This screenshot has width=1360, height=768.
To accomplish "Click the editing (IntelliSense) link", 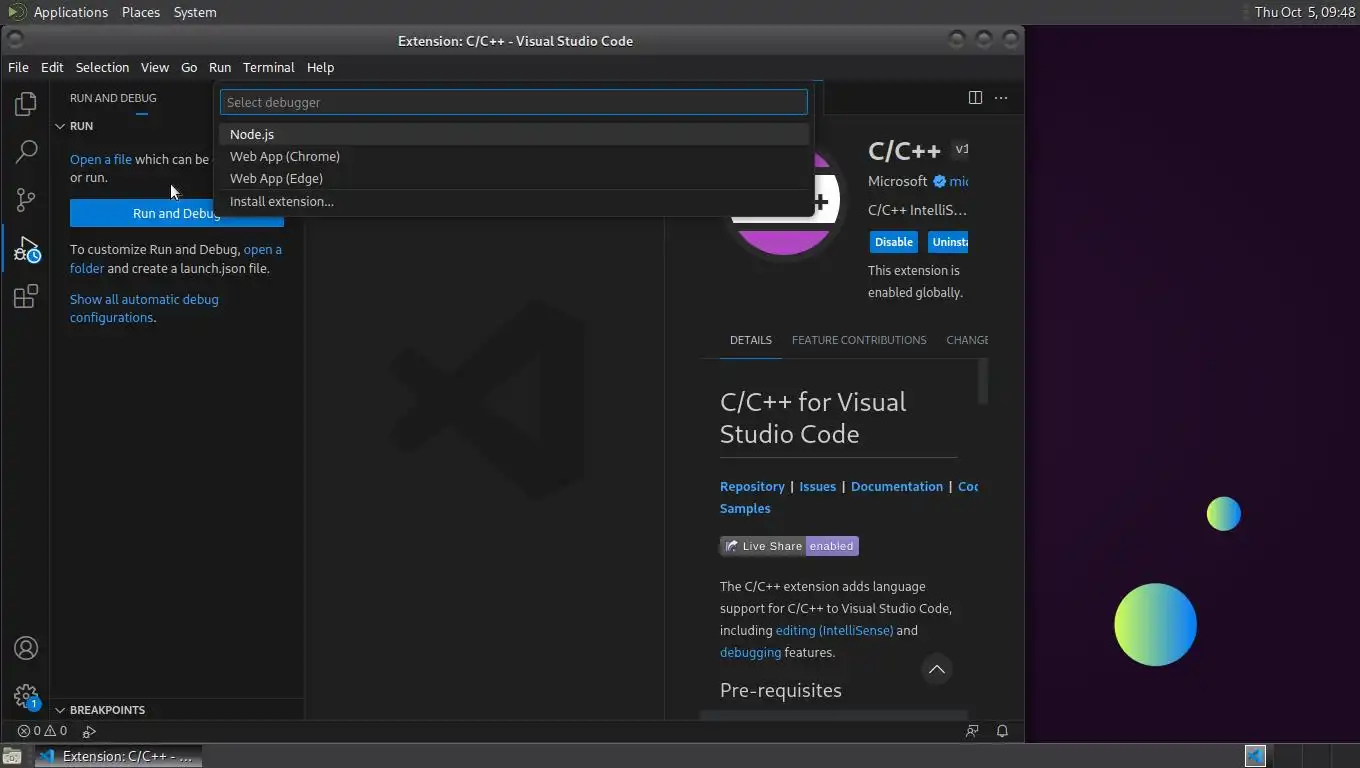I will (834, 630).
